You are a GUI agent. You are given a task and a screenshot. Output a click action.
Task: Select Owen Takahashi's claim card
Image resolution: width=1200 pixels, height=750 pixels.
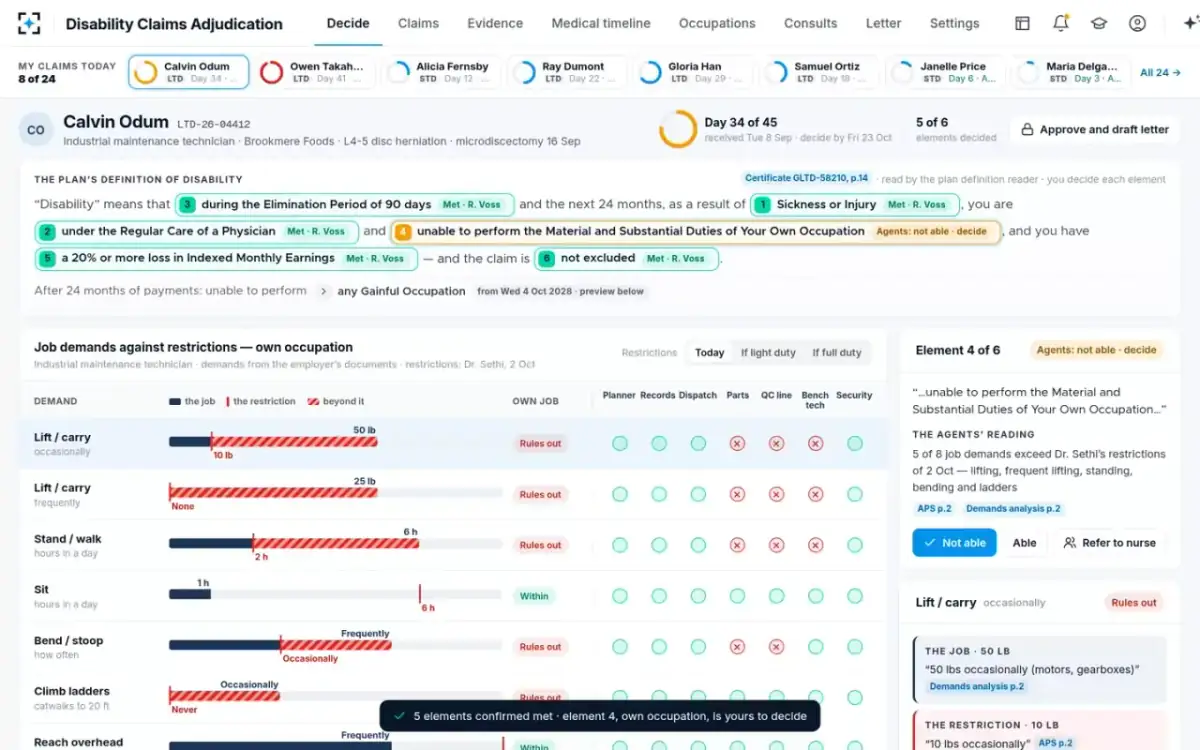tap(313, 72)
